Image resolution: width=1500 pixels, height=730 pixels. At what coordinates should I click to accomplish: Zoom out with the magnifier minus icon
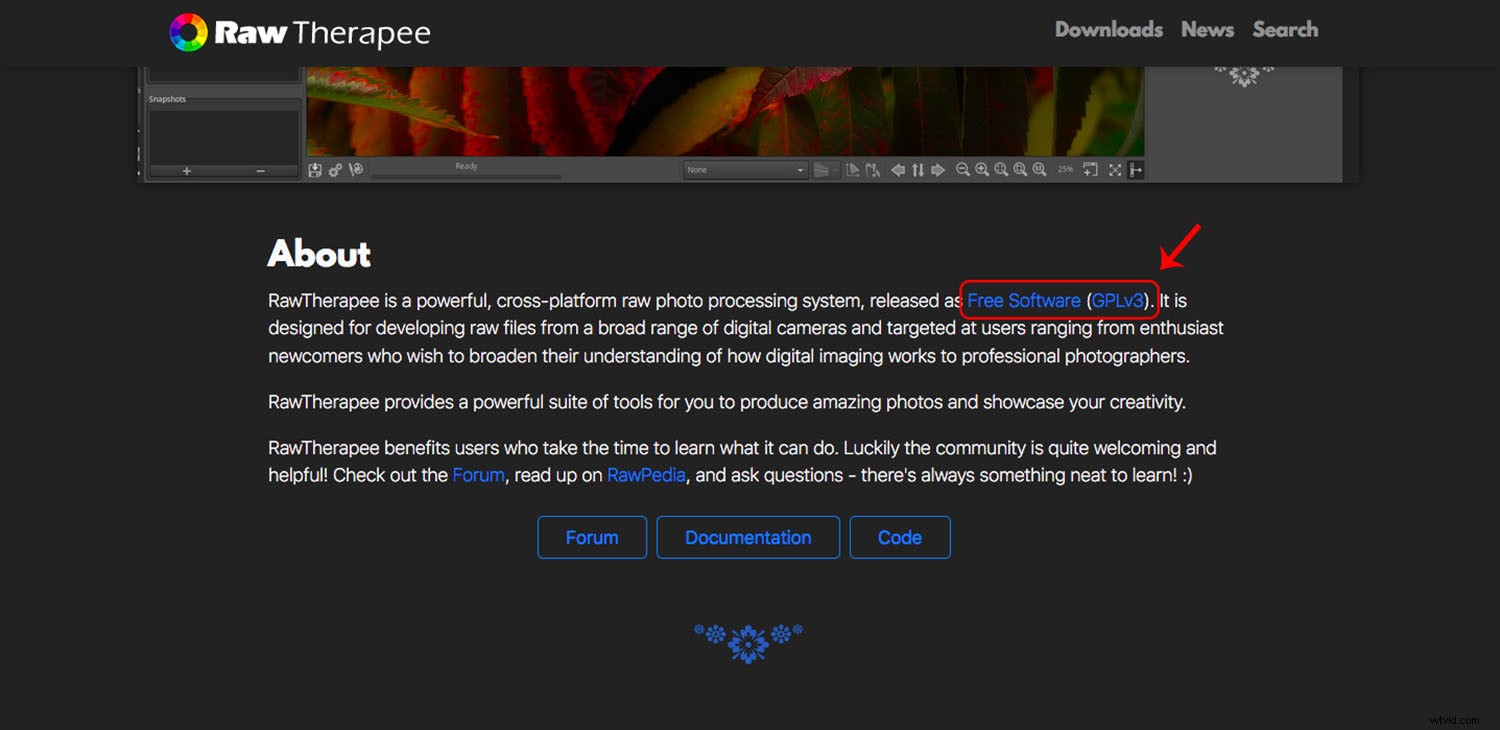pos(963,170)
